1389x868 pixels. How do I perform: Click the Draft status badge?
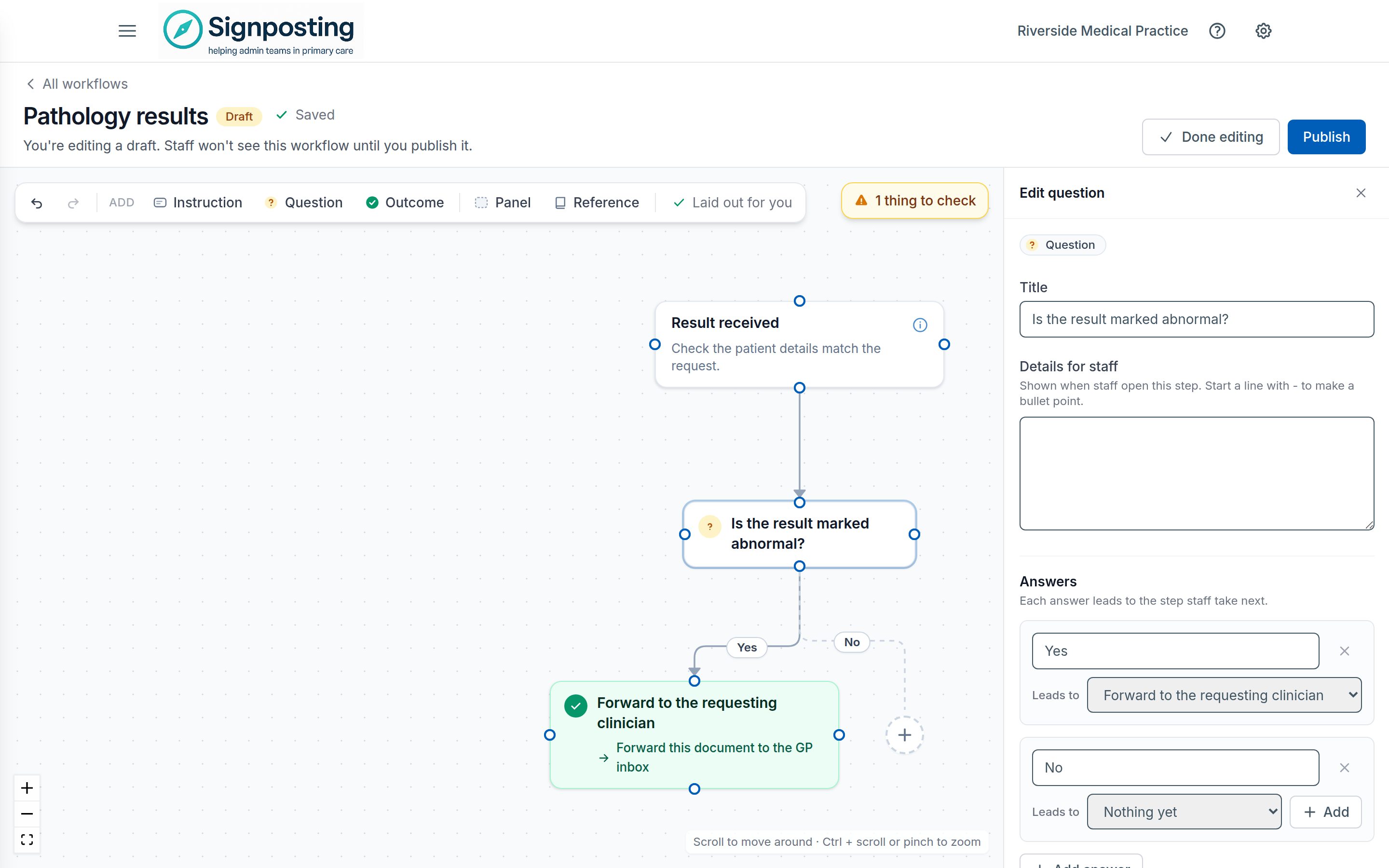(239, 117)
